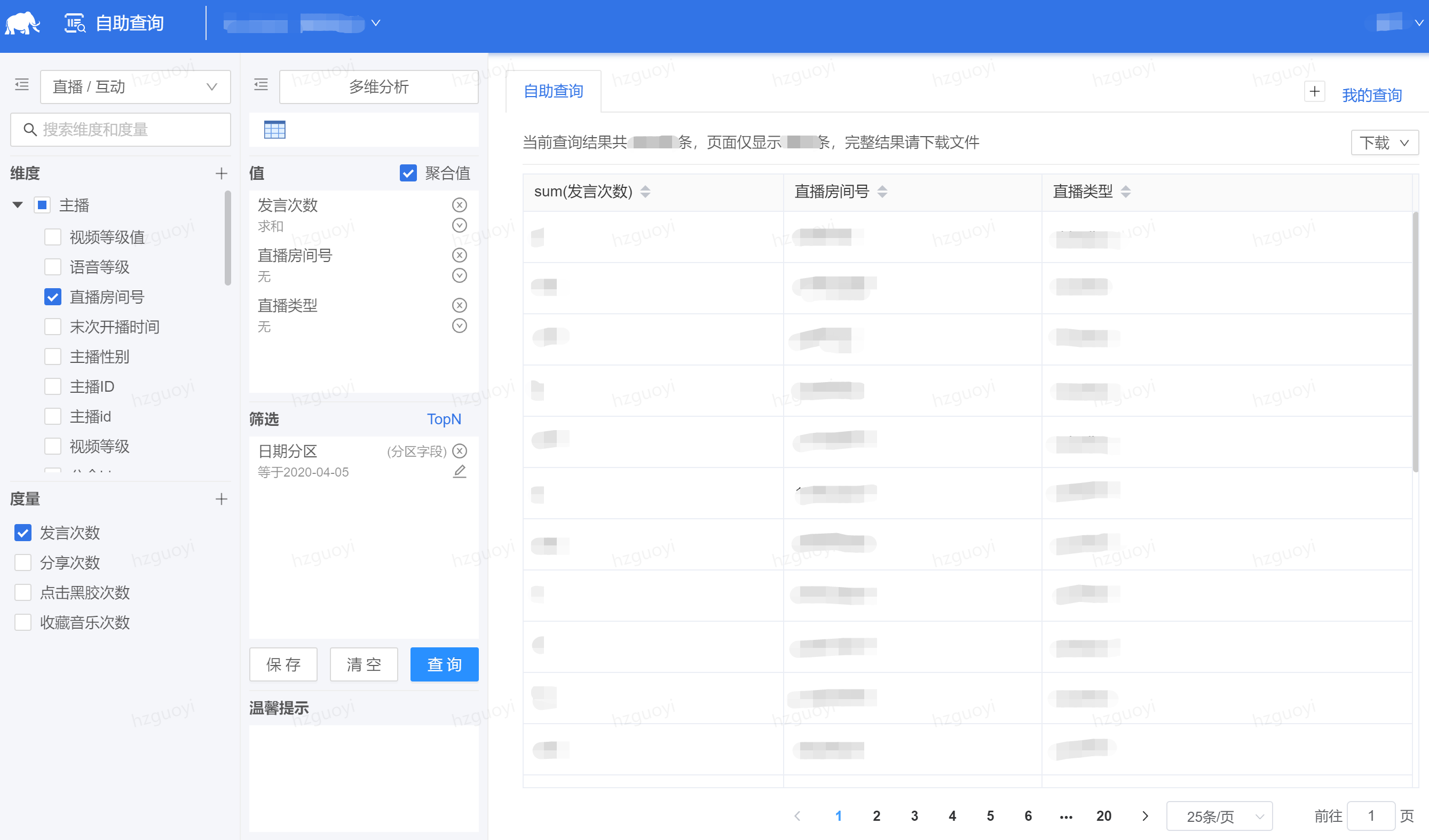The width and height of the screenshot is (1429, 840).
Task: Check the 主播性别 dimension
Action: (53, 356)
